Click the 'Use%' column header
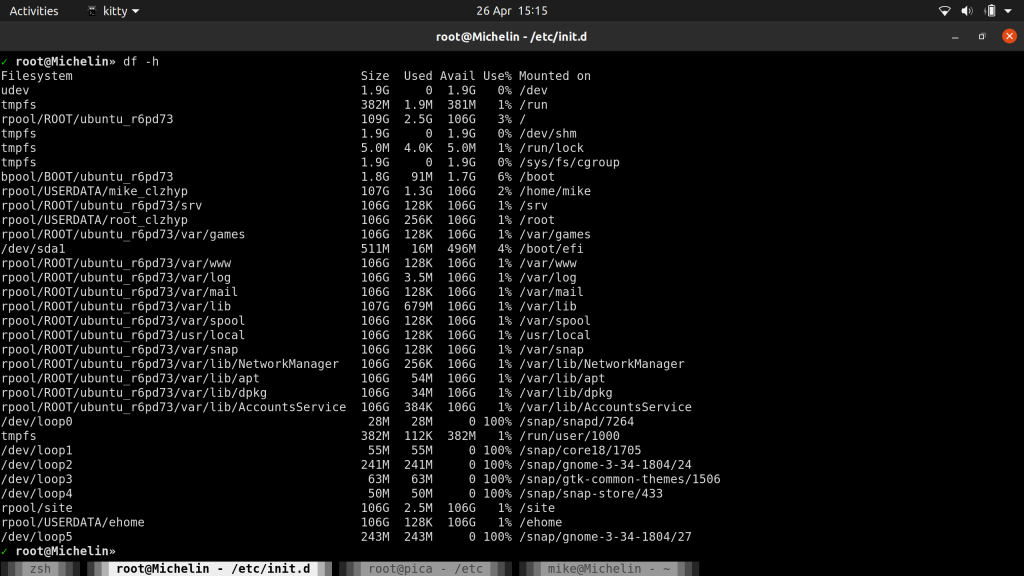1024x576 pixels. pos(497,76)
